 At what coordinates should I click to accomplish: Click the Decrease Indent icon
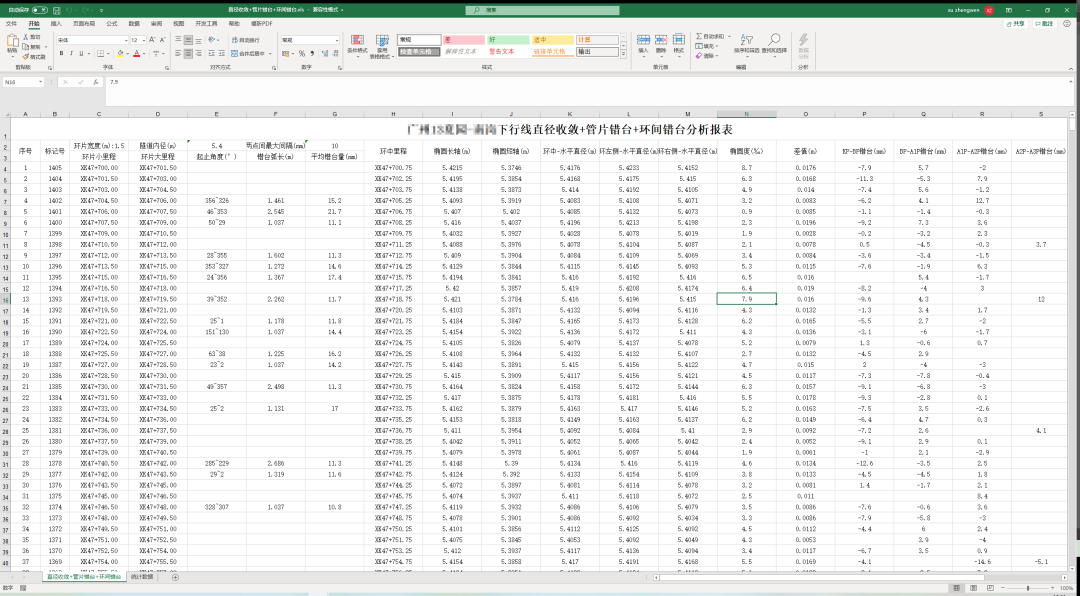pos(211,53)
